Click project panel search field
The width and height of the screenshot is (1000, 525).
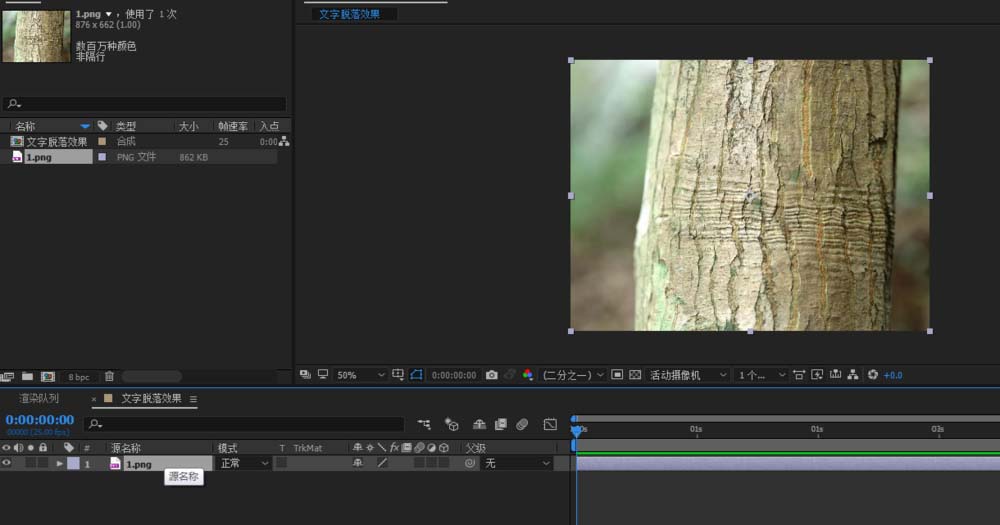144,103
